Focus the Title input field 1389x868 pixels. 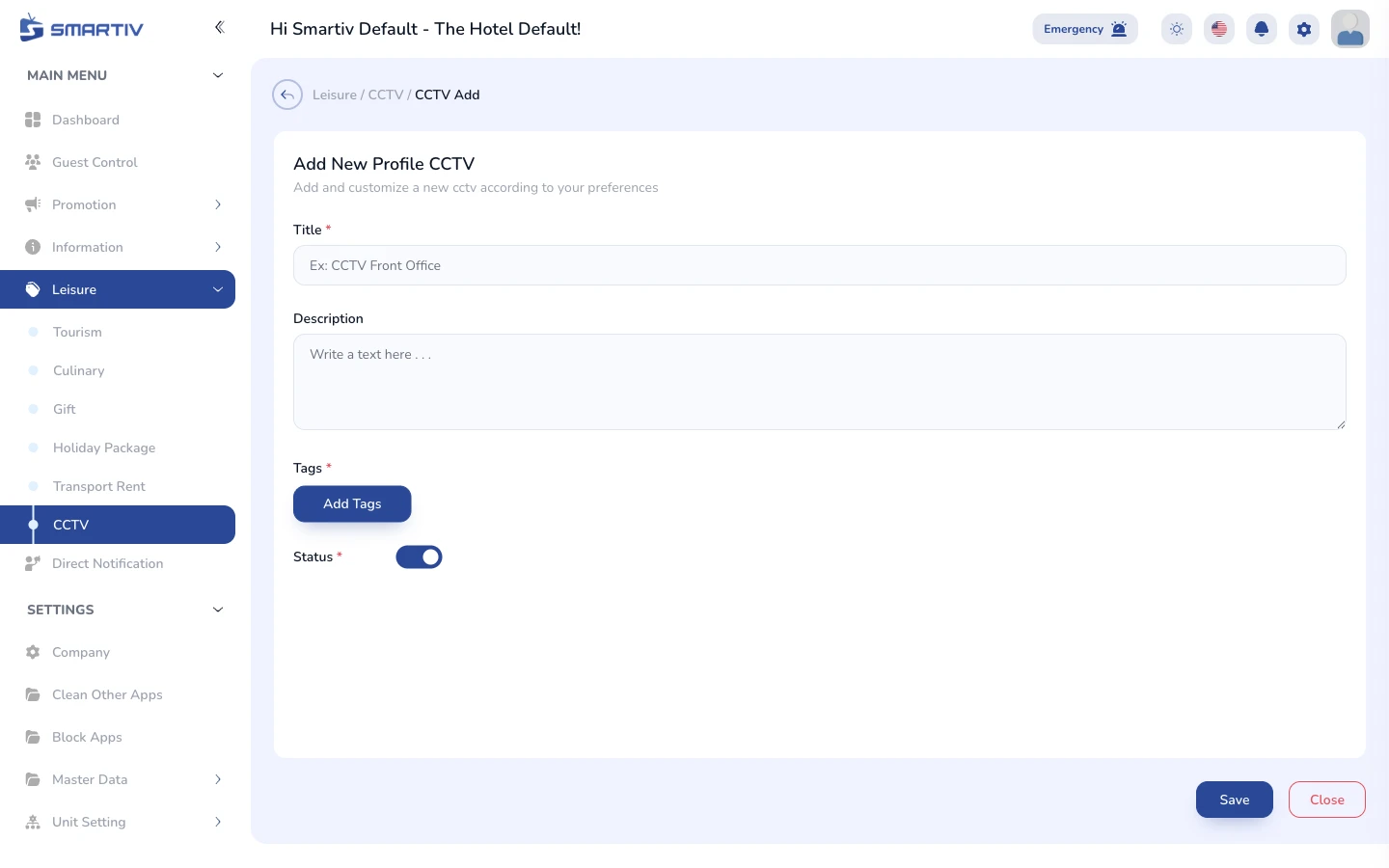pos(820,265)
